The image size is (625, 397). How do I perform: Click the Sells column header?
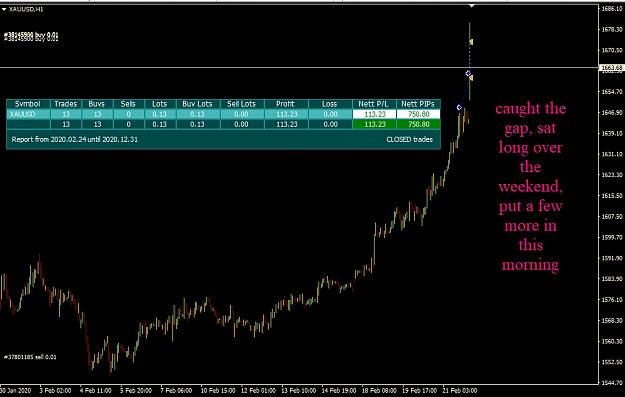pyautogui.click(x=128, y=104)
